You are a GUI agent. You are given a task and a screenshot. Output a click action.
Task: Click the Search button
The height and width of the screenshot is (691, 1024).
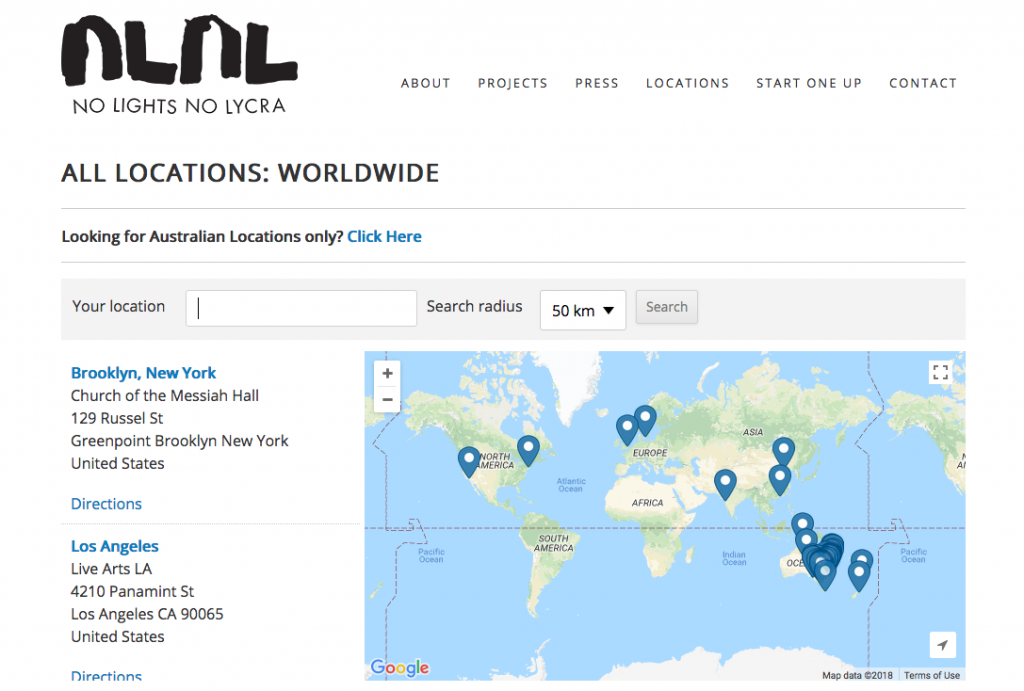[x=667, y=307]
